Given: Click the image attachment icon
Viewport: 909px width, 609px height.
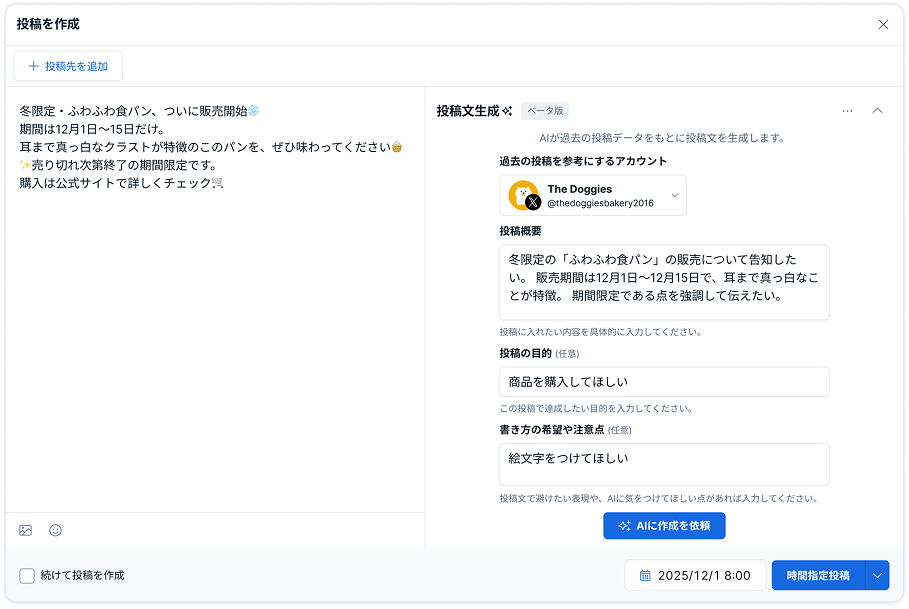Looking at the screenshot, I should pyautogui.click(x=26, y=530).
